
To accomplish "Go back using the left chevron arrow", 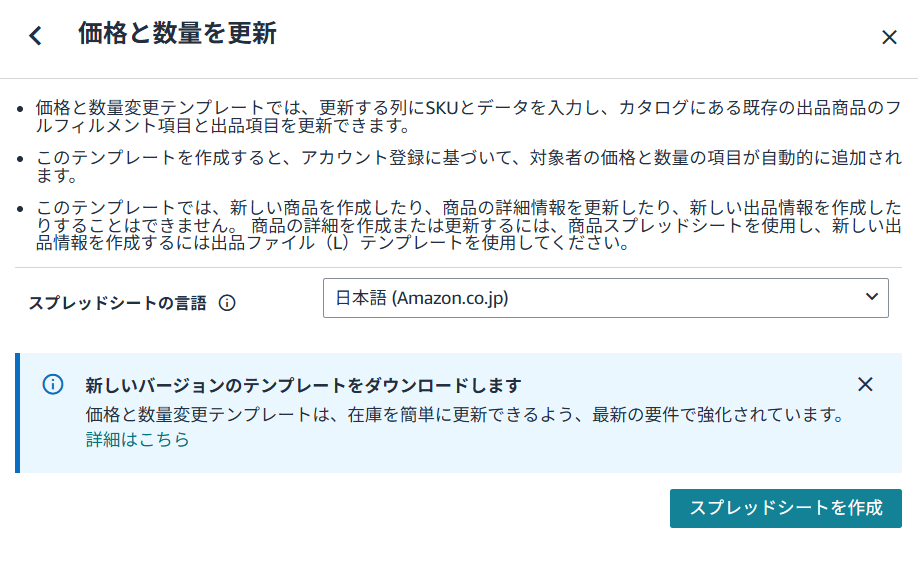I will pos(36,35).
